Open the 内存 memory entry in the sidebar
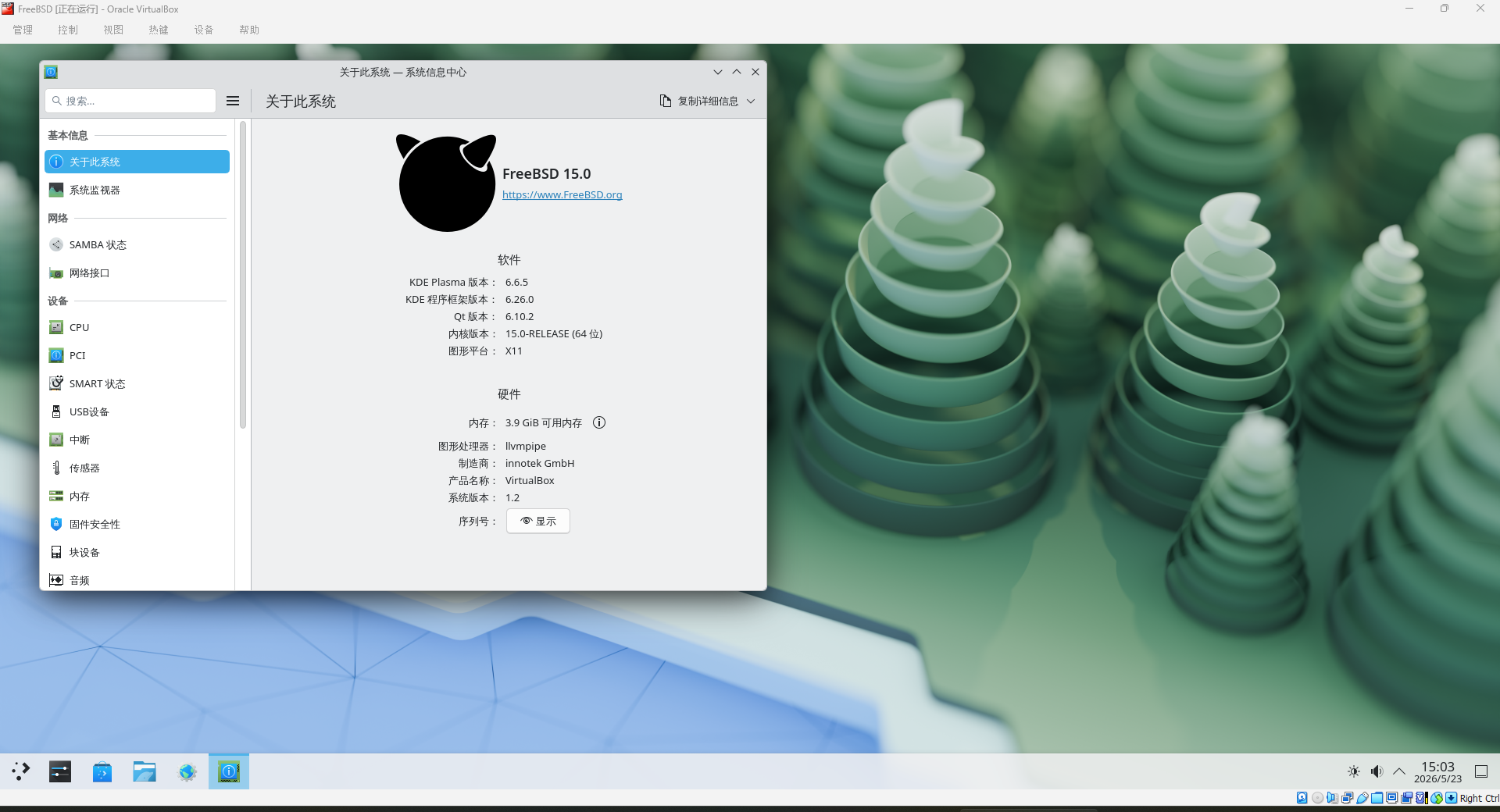The height and width of the screenshot is (812, 1500). click(137, 496)
